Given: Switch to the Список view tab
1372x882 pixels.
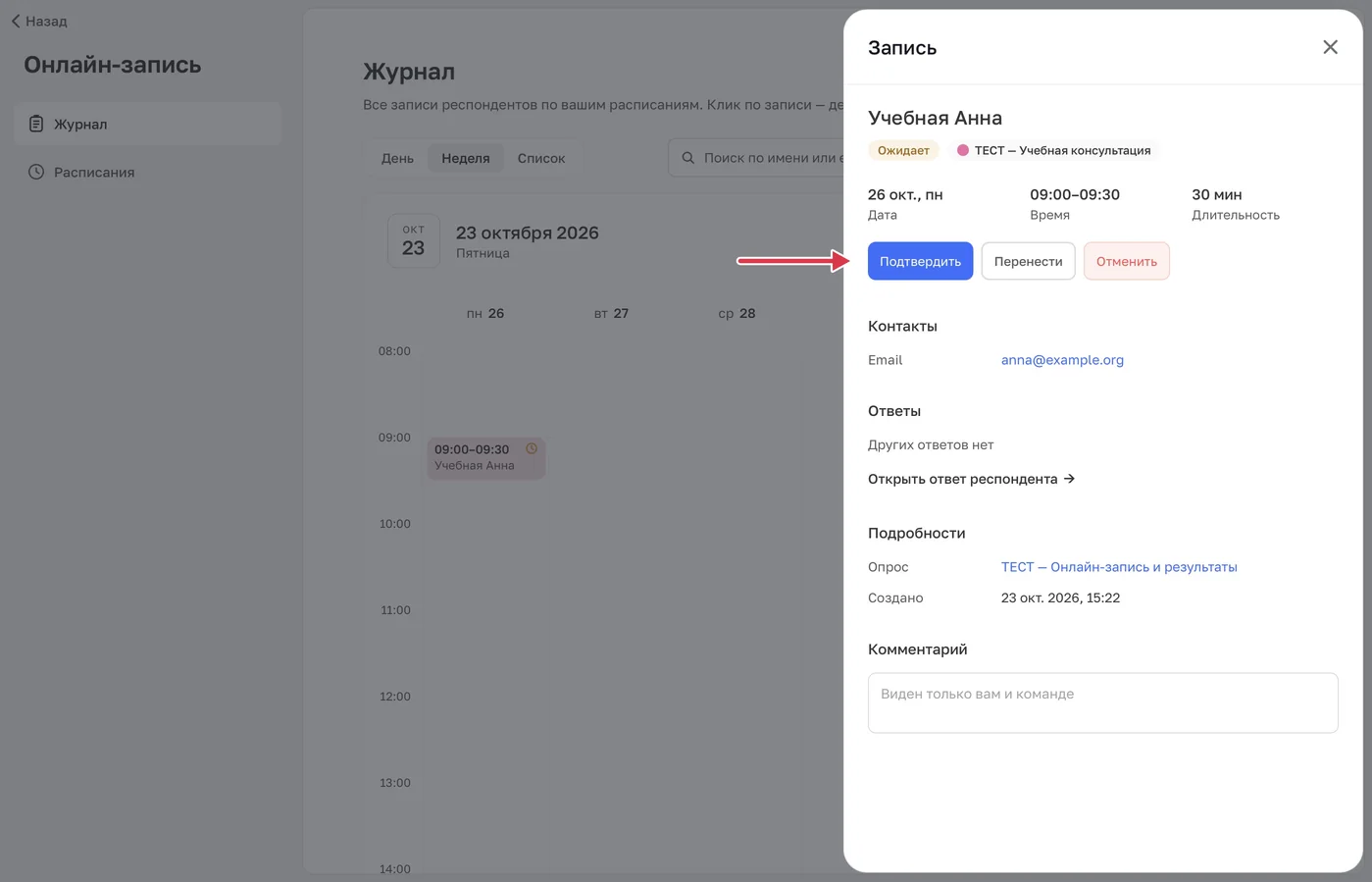Looking at the screenshot, I should click(x=541, y=158).
